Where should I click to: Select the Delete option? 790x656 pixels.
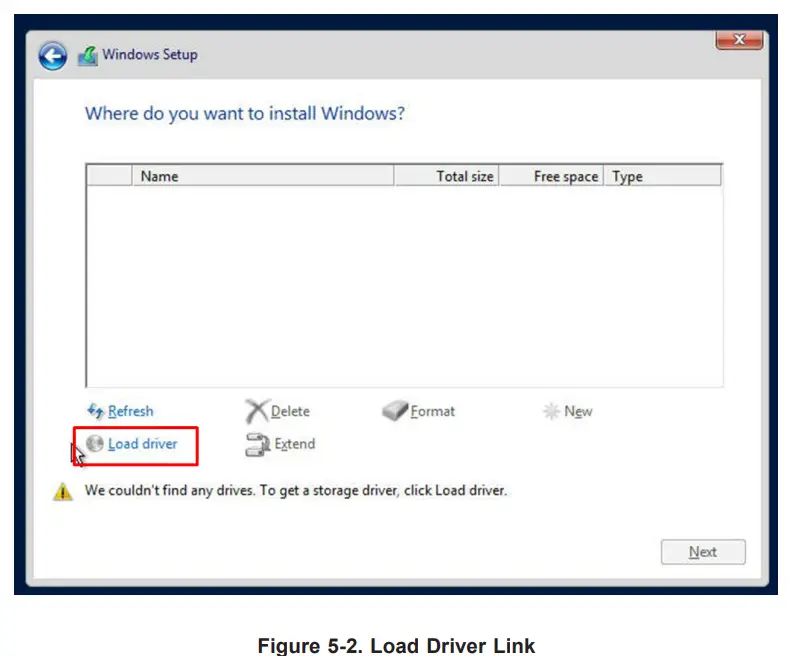click(x=290, y=411)
